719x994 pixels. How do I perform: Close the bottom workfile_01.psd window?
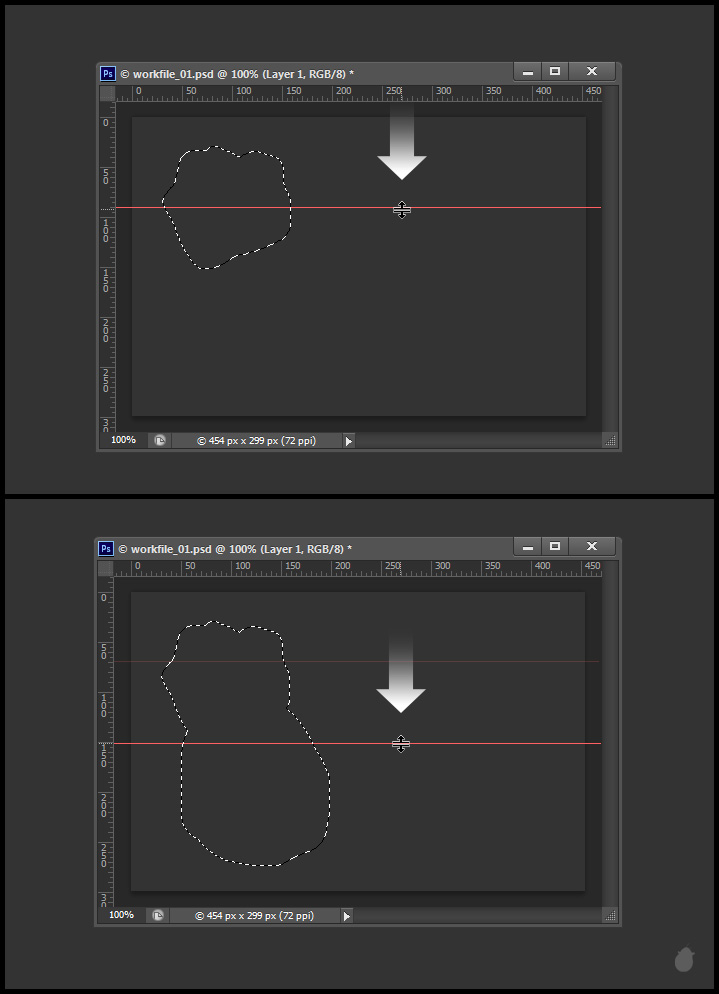pos(591,547)
